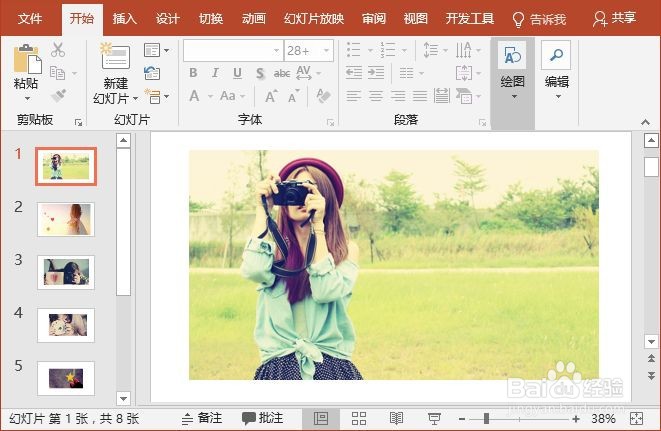Screen dimensions: 661x431
Task: Toggle Italic formatting
Action: coord(215,73)
